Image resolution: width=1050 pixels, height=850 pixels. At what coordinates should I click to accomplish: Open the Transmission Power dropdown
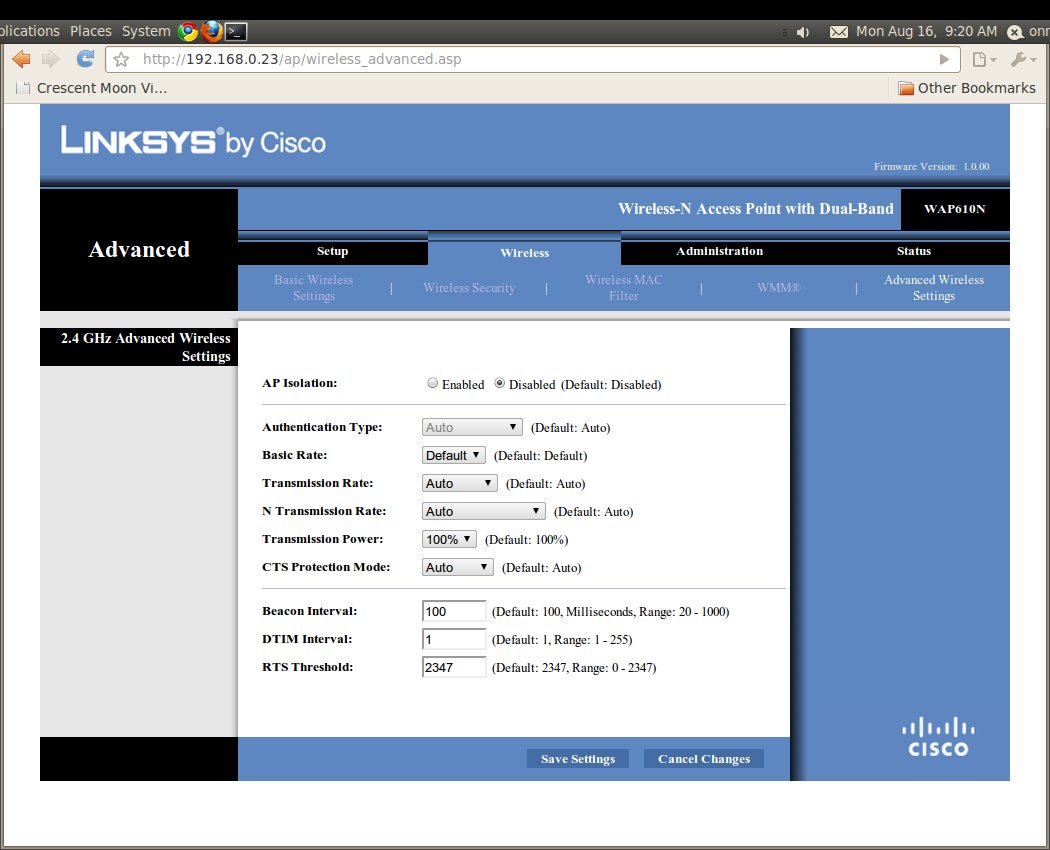[x=449, y=539]
